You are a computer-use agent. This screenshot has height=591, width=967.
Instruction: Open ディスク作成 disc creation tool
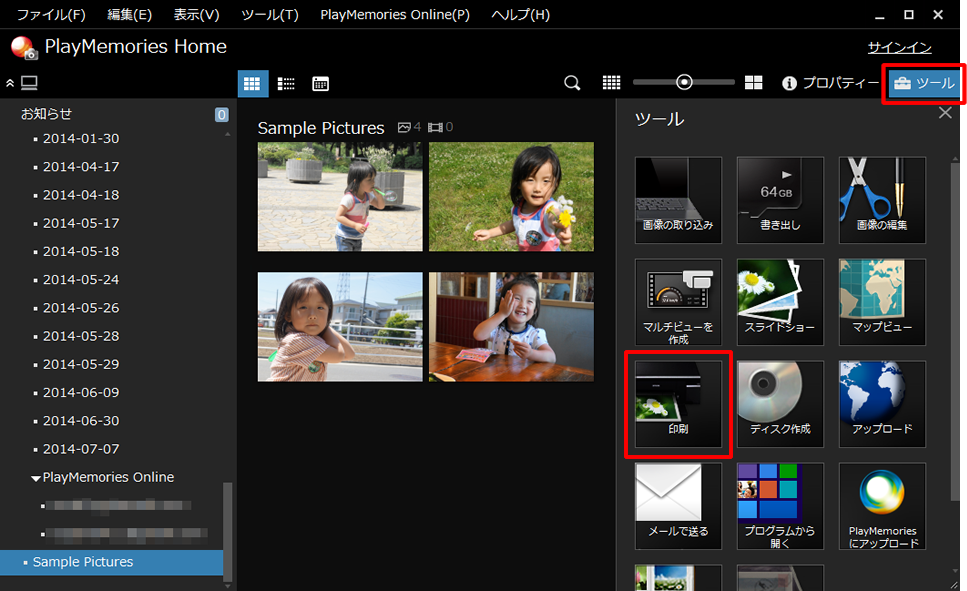tap(780, 404)
